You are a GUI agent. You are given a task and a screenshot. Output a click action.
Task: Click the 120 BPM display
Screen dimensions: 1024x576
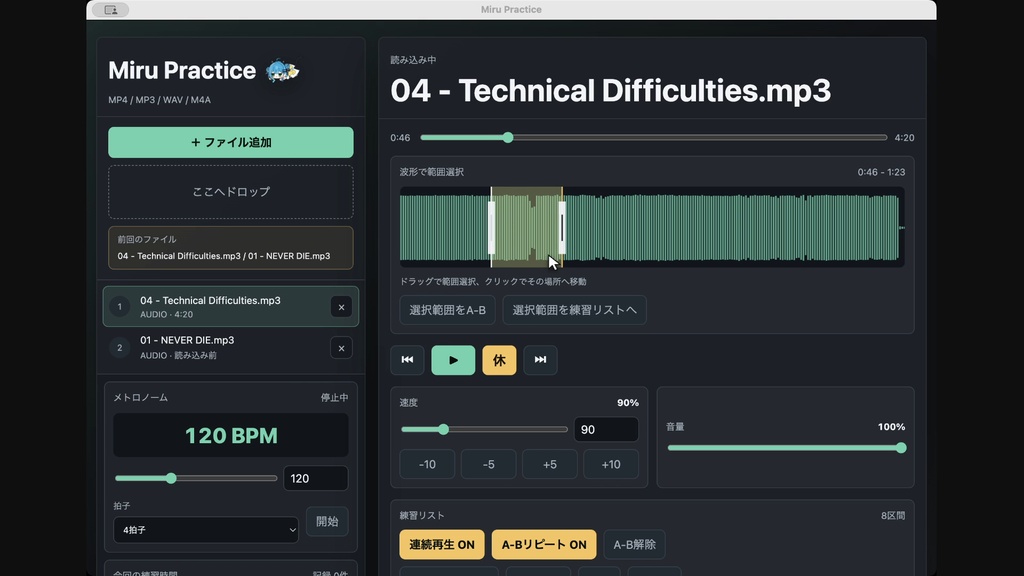click(231, 435)
